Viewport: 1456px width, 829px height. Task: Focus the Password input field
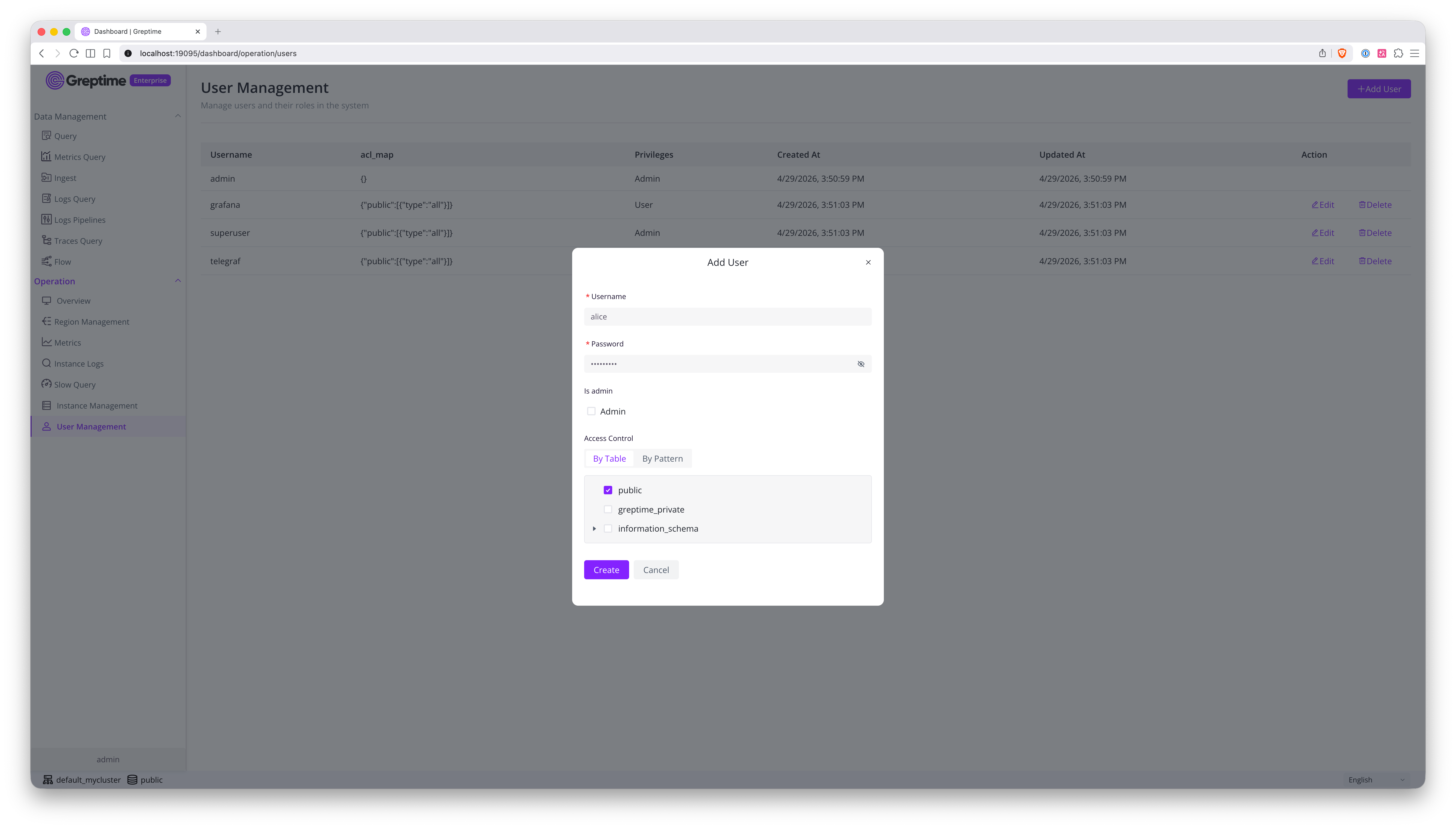click(727, 364)
